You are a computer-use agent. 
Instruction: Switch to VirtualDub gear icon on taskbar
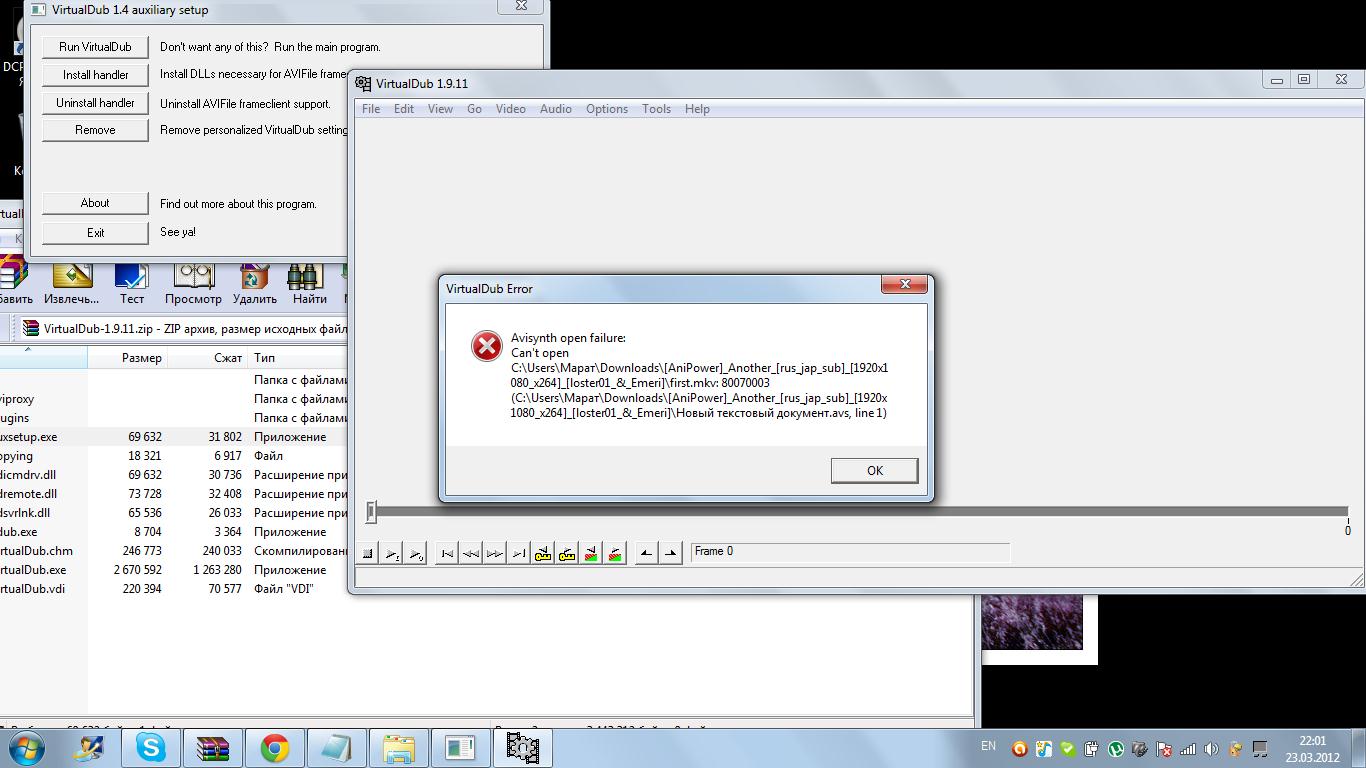pos(522,747)
